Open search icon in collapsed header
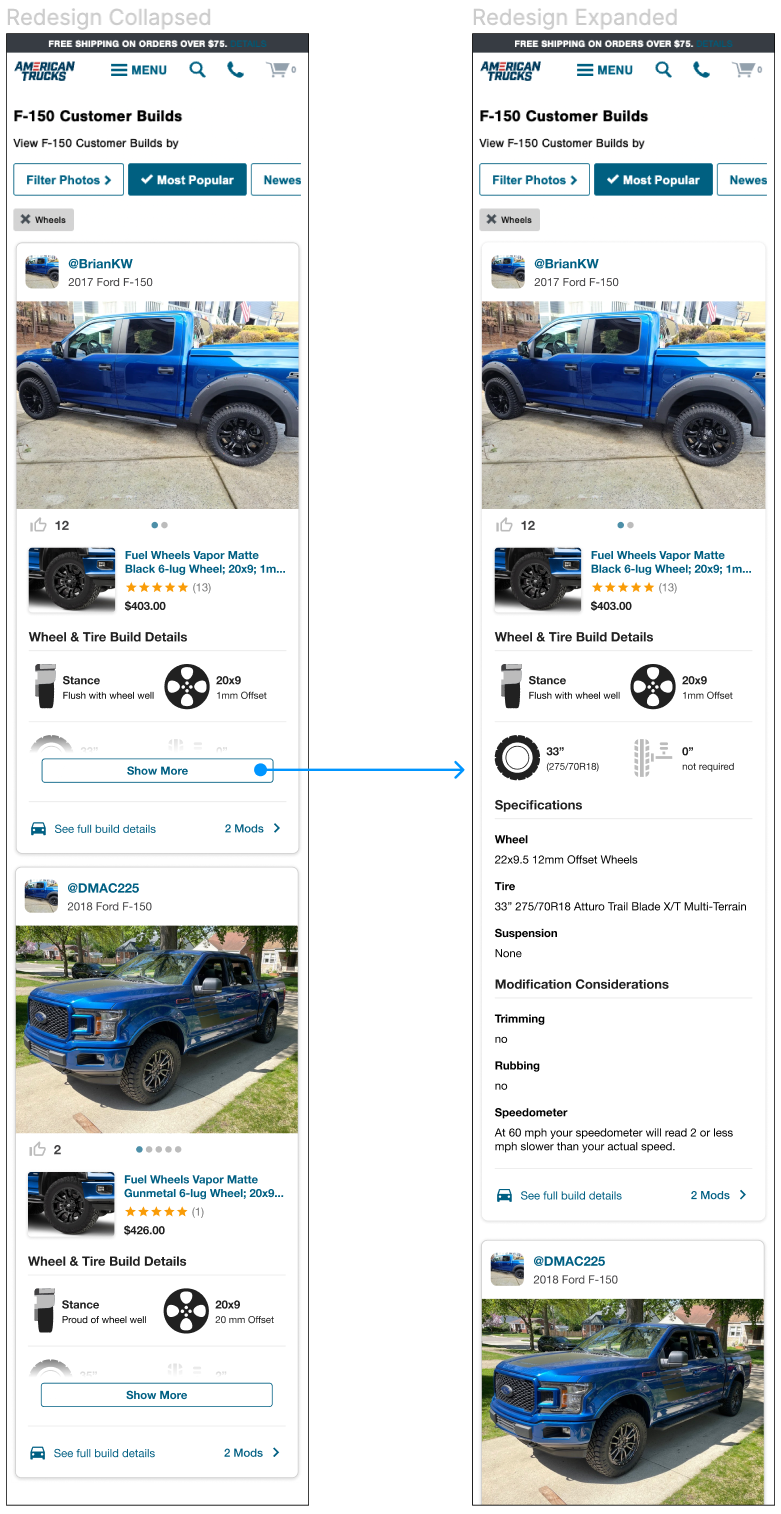 (198, 70)
